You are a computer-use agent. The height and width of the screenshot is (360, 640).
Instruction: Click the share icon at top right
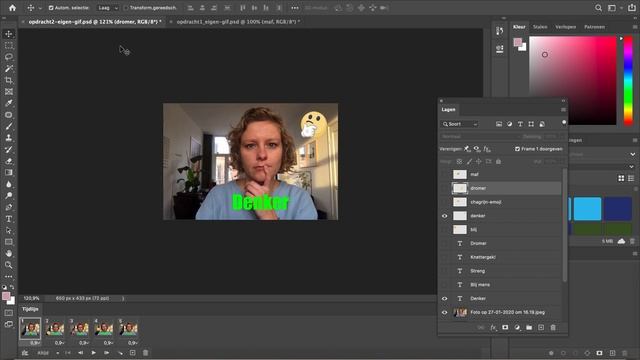pos(631,8)
